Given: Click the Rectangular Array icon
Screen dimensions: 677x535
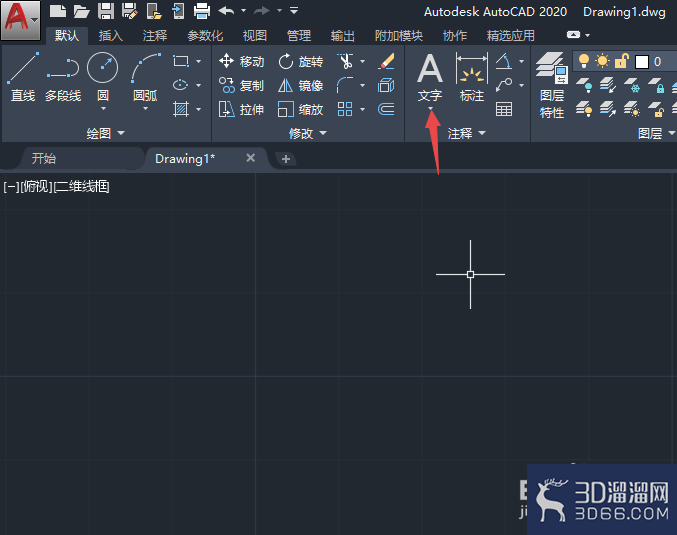Looking at the screenshot, I should [345, 109].
